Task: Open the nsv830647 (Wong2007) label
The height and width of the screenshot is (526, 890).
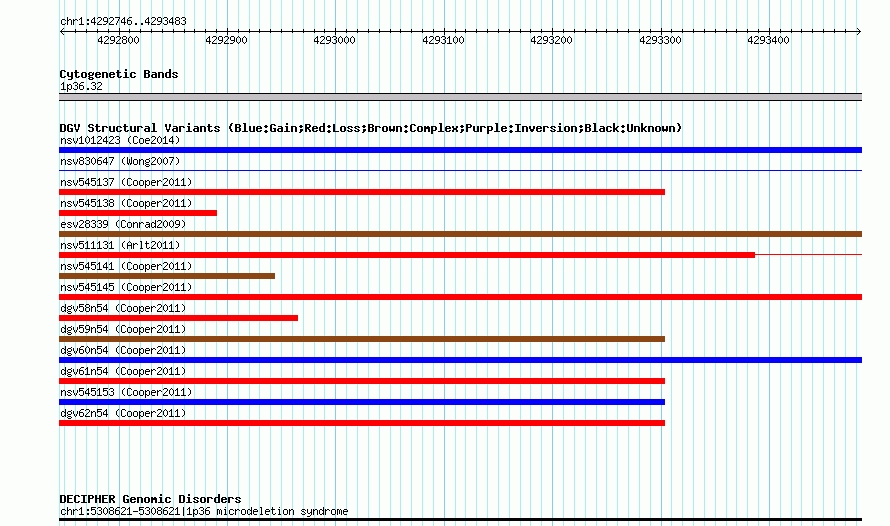Action: tap(120, 161)
